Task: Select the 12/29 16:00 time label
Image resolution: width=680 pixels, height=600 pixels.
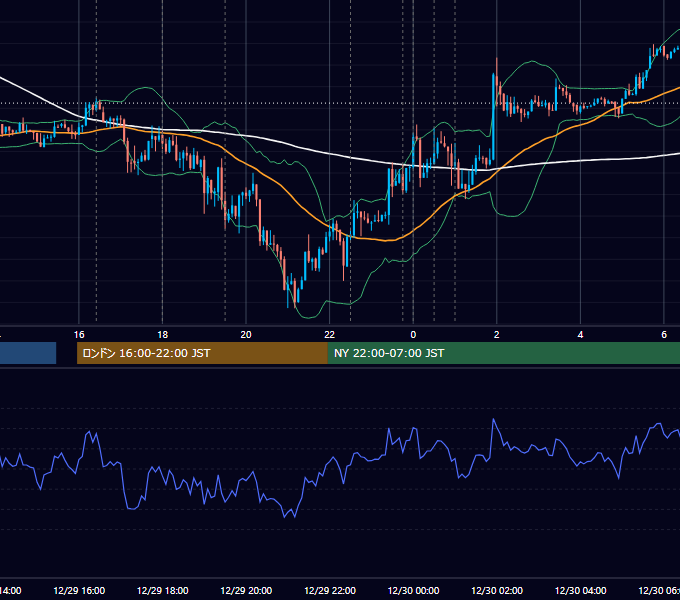Action: pyautogui.click(x=79, y=590)
